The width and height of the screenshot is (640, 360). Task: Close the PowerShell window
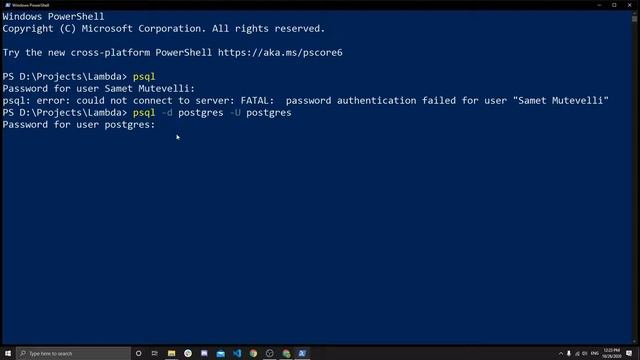point(629,5)
